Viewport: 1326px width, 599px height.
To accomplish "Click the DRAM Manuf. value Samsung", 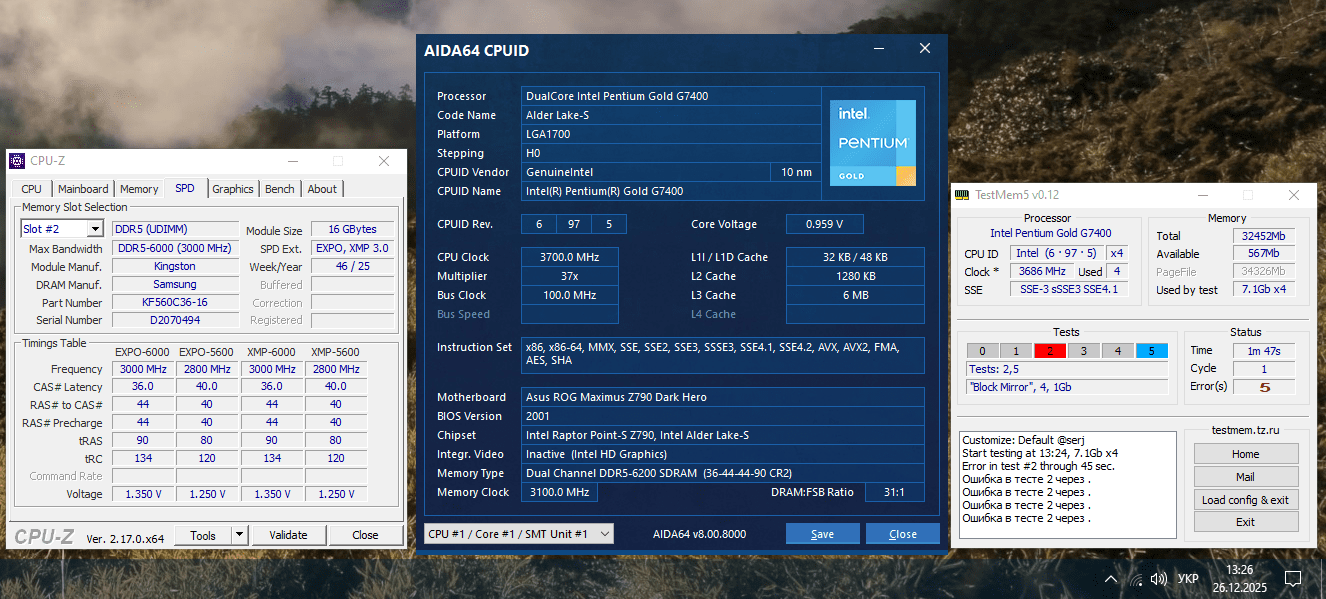I will tap(175, 285).
